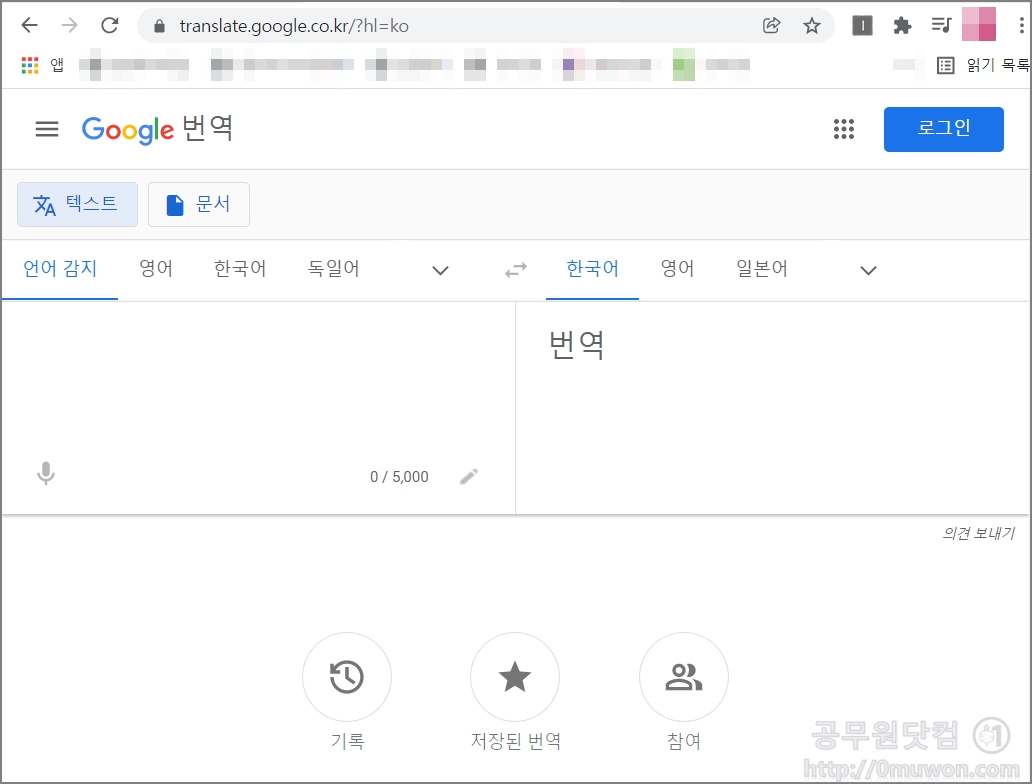This screenshot has height=784, width=1032.
Task: Click the 의견 보내기 feedback link
Action: coord(978,533)
